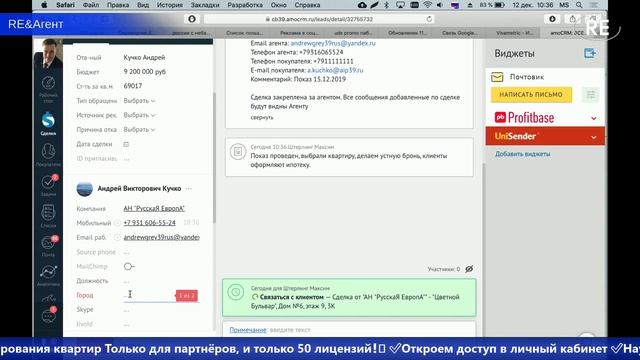Expand the UniSender widget
Screen dimensions: 640x360
593,137
